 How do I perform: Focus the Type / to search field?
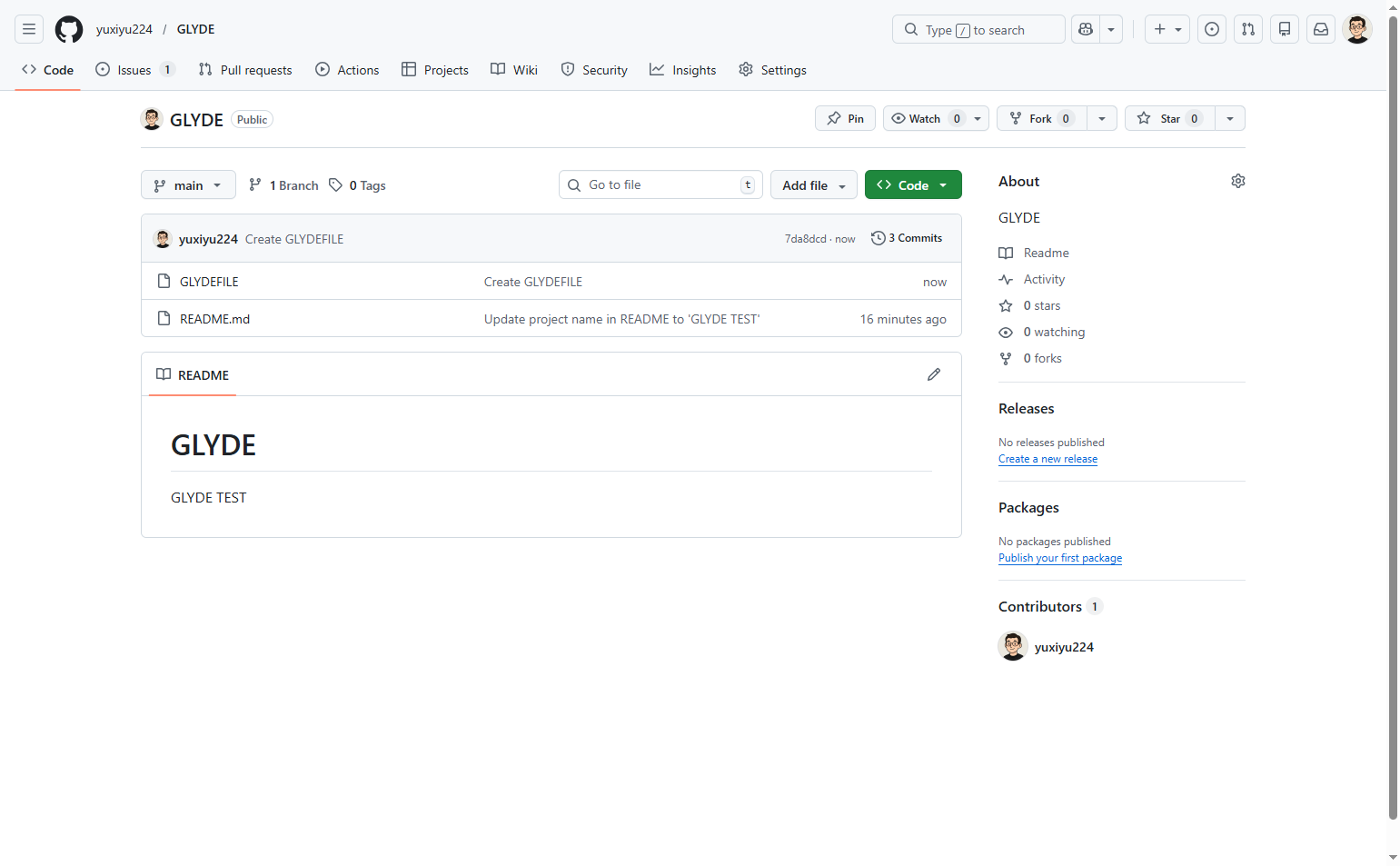(x=978, y=29)
